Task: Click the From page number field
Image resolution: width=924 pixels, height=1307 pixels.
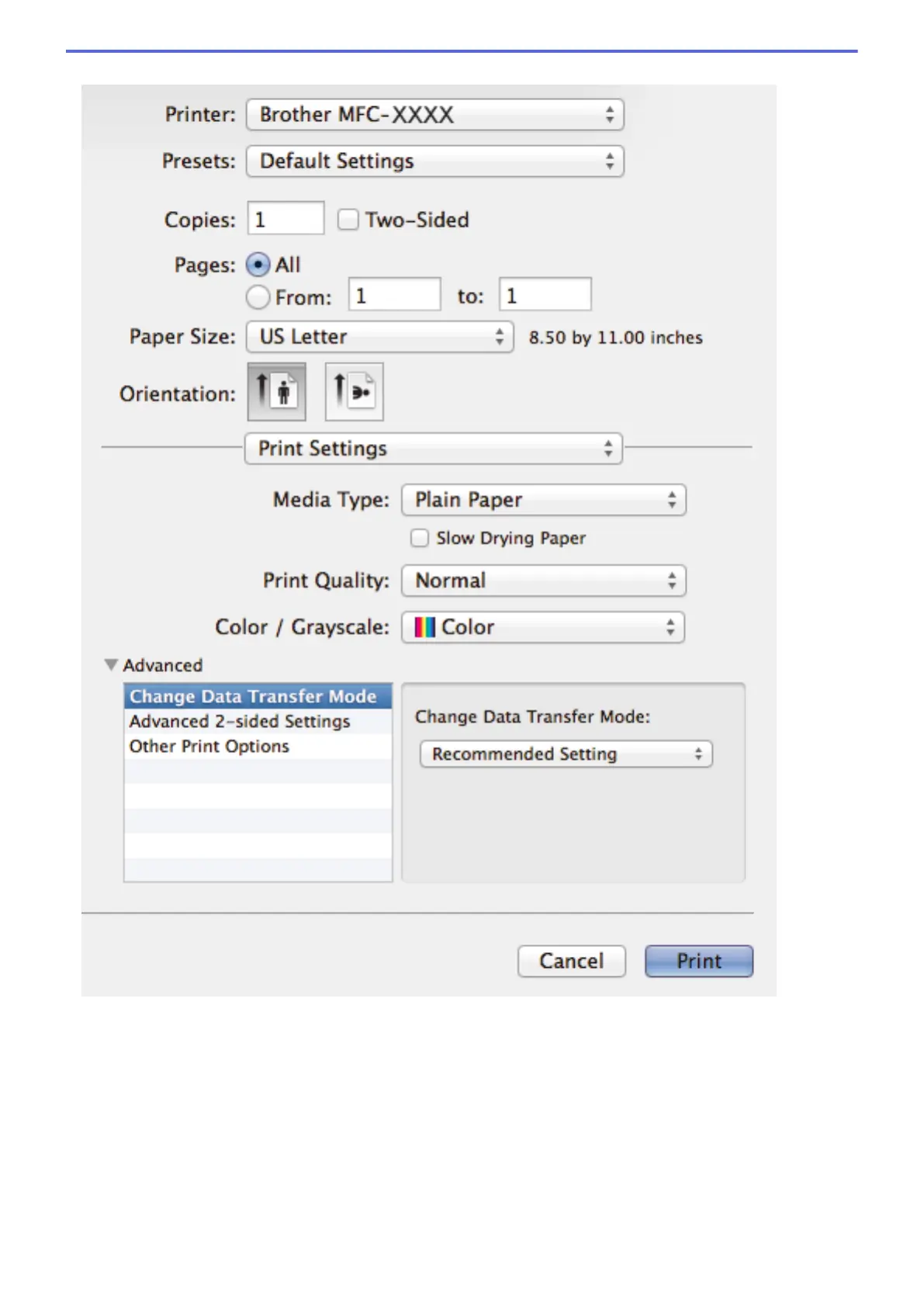Action: tap(395, 295)
